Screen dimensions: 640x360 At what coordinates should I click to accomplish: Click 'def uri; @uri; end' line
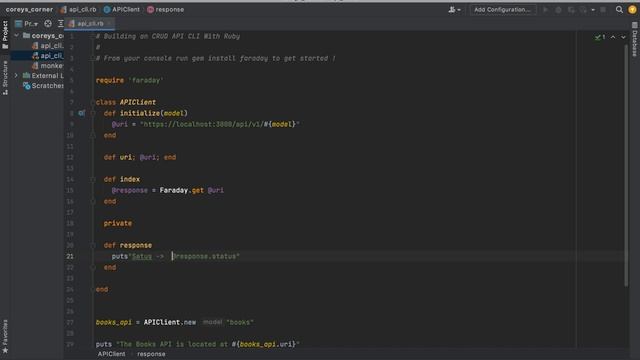(x=140, y=157)
